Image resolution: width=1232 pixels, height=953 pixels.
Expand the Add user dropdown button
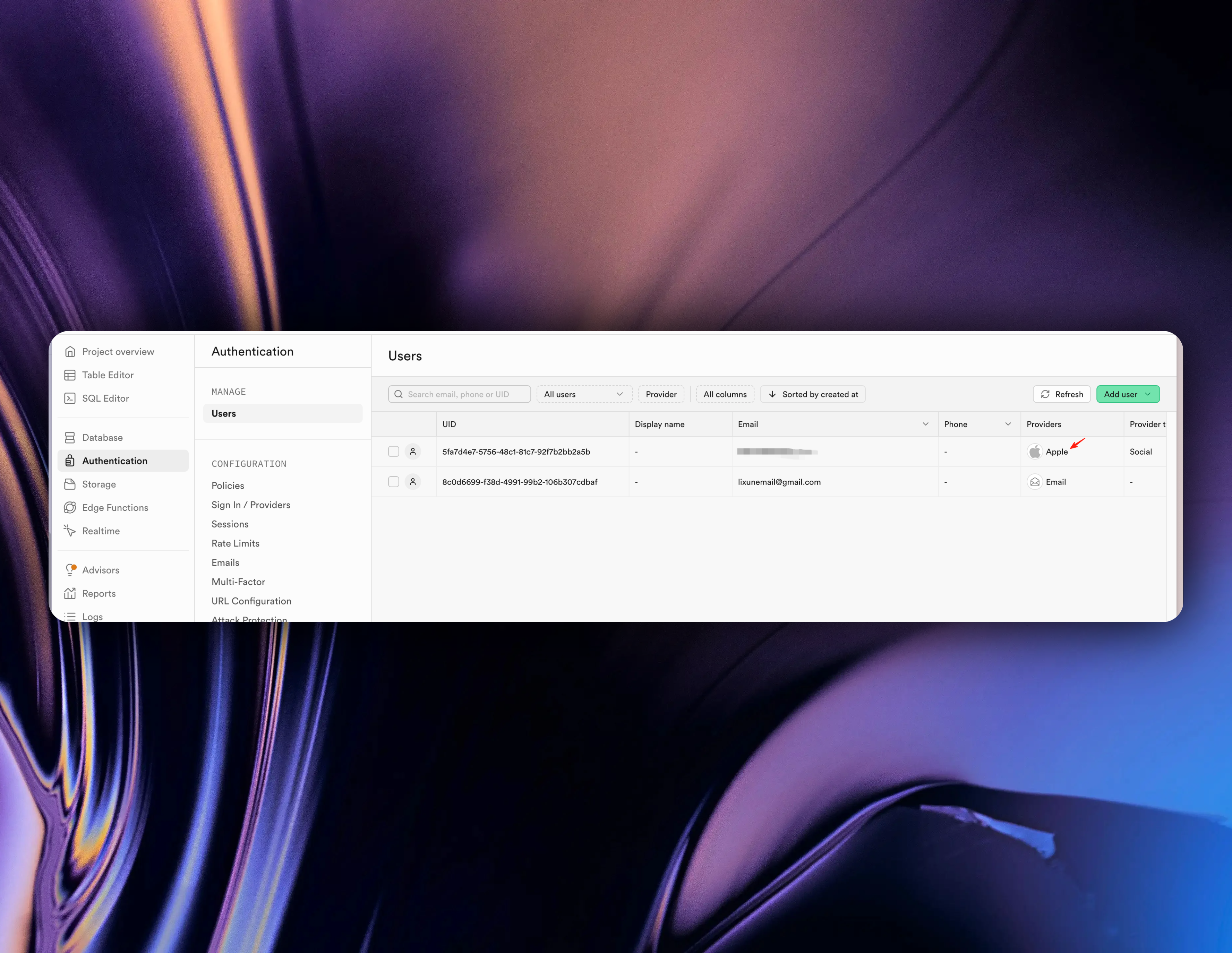tap(1128, 394)
